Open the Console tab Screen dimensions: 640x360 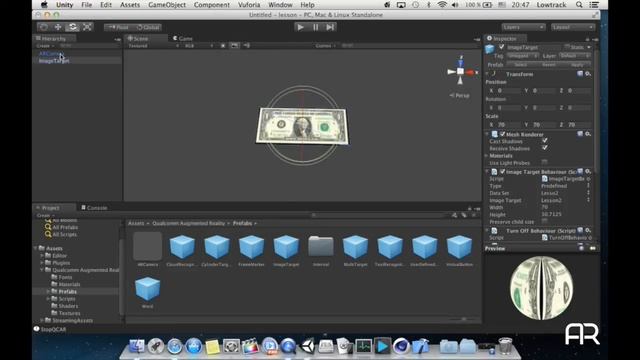94,208
